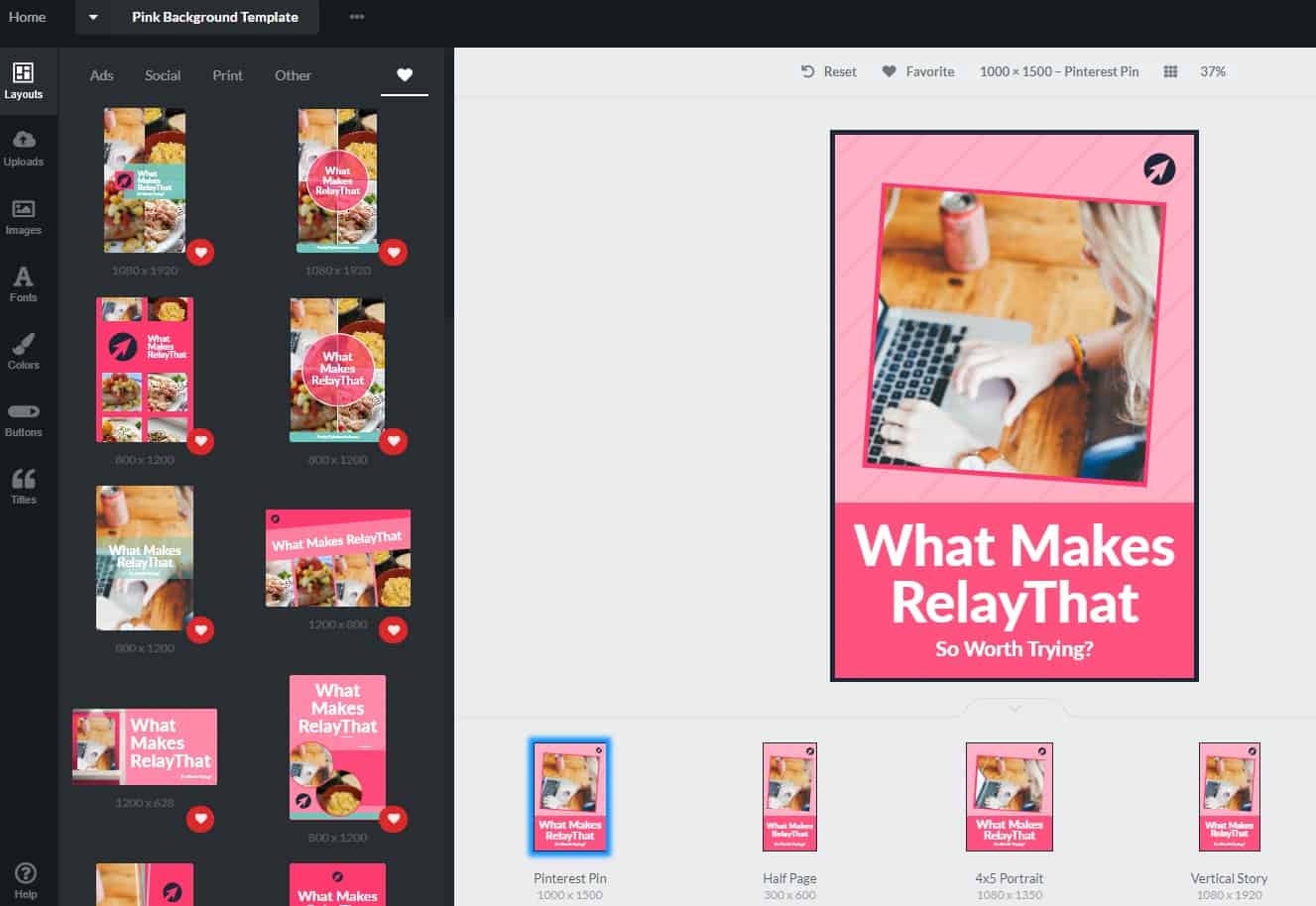Unfavorite the 1200 x 800 layout
This screenshot has height=906, width=1316.
[394, 629]
